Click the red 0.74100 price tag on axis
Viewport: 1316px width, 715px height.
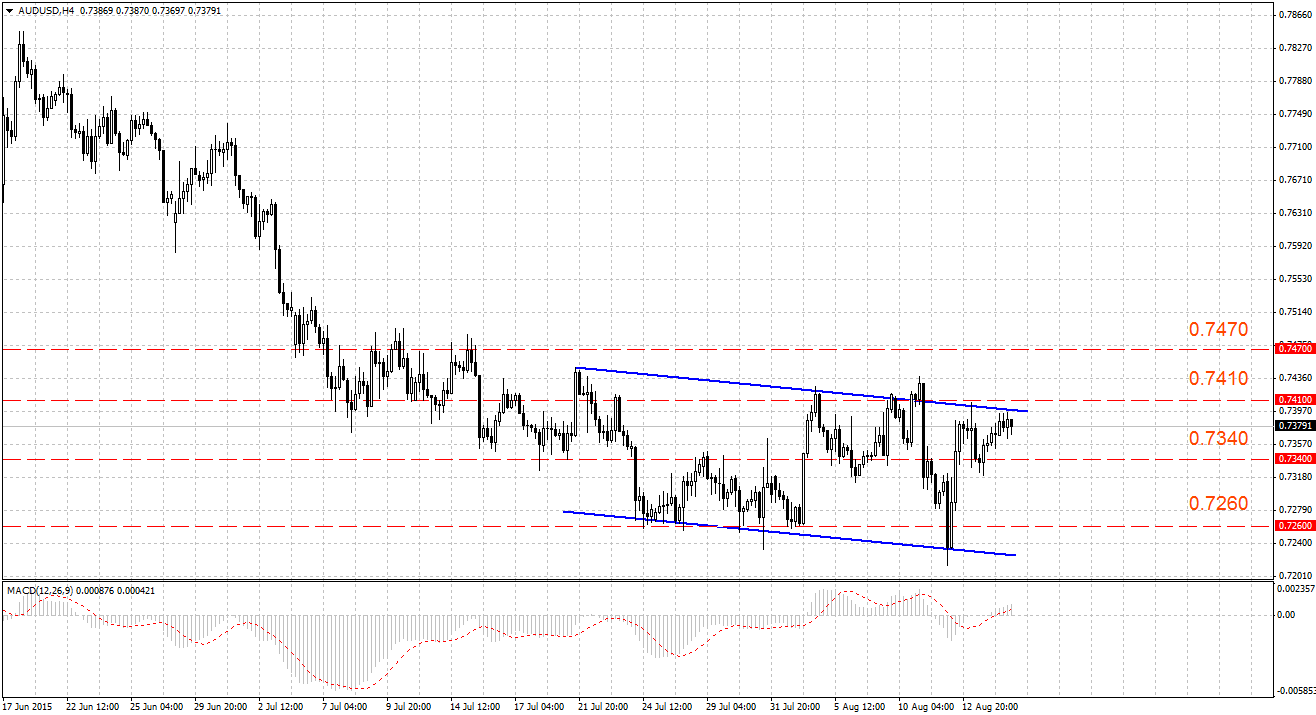point(1295,399)
